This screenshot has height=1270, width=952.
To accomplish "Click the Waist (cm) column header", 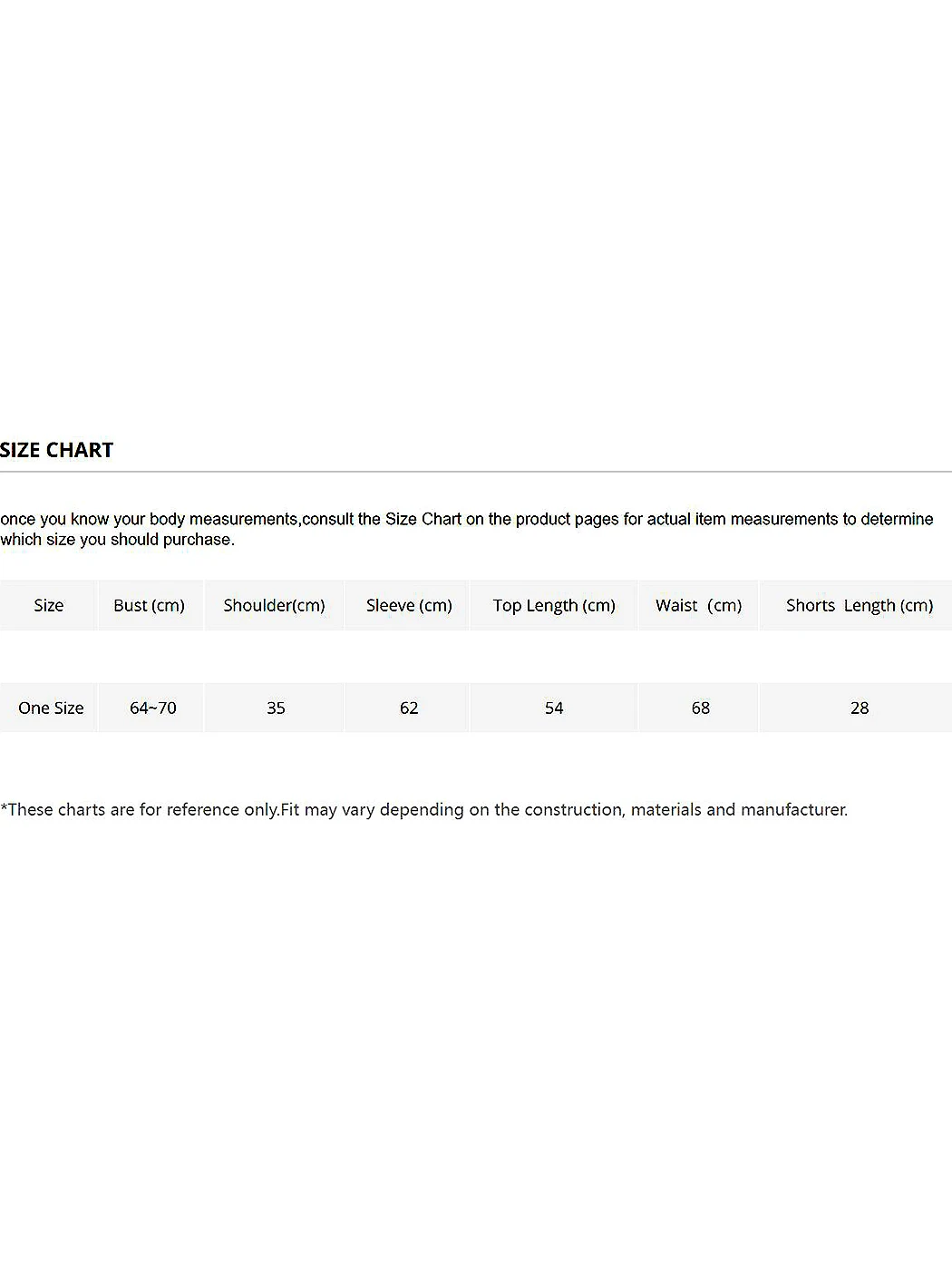I will 699,605.
